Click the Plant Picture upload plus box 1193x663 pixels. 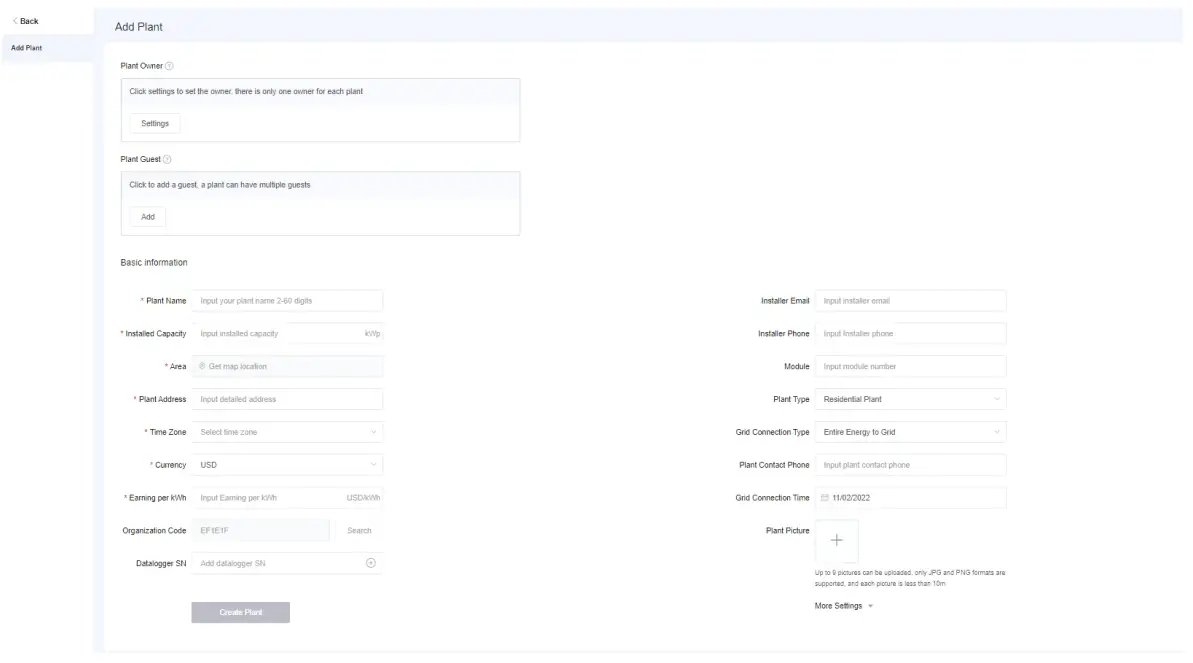point(836,540)
